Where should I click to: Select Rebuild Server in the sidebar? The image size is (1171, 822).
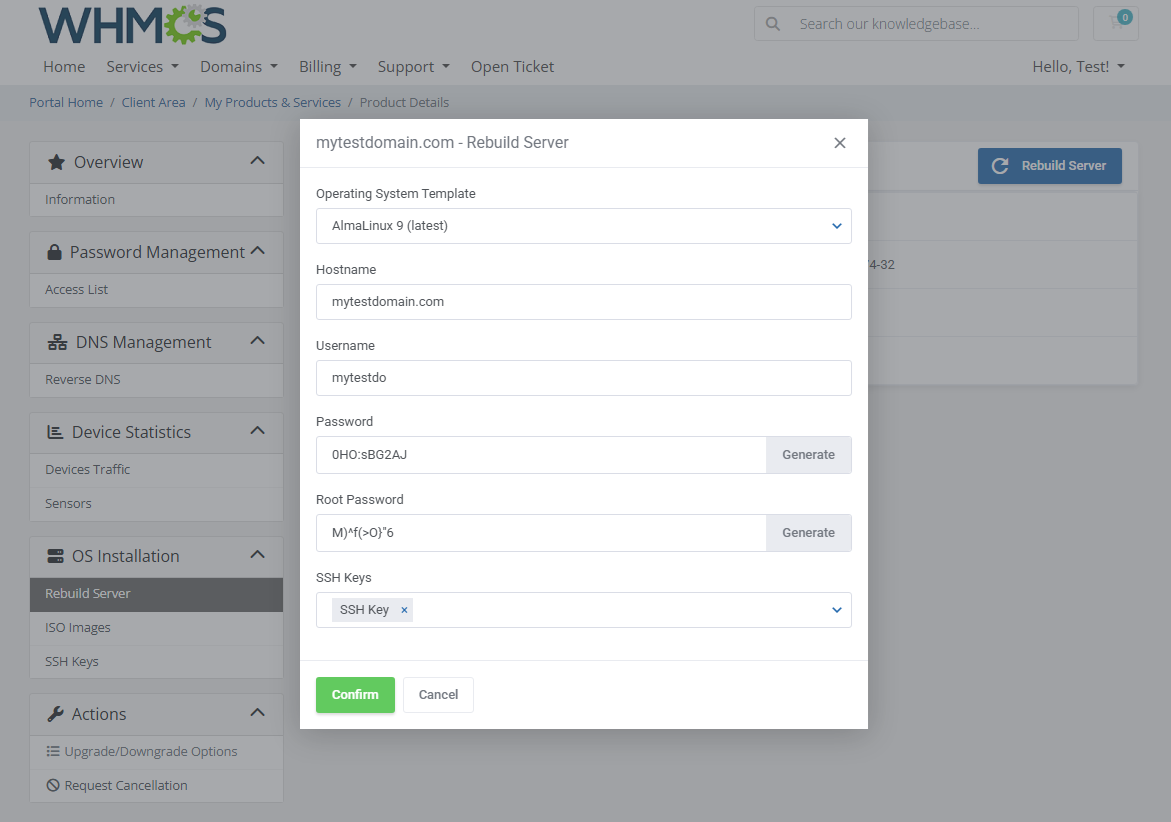tap(156, 594)
